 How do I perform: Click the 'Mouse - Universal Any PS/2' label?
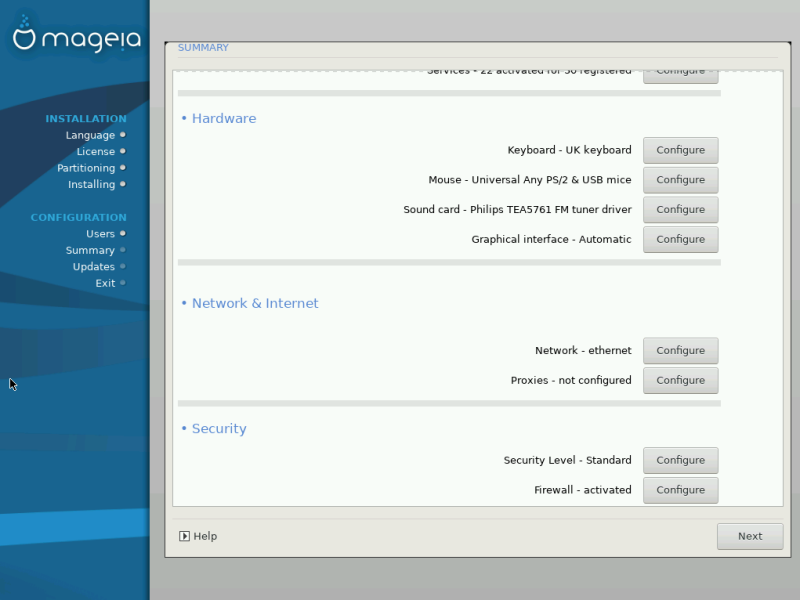(530, 180)
